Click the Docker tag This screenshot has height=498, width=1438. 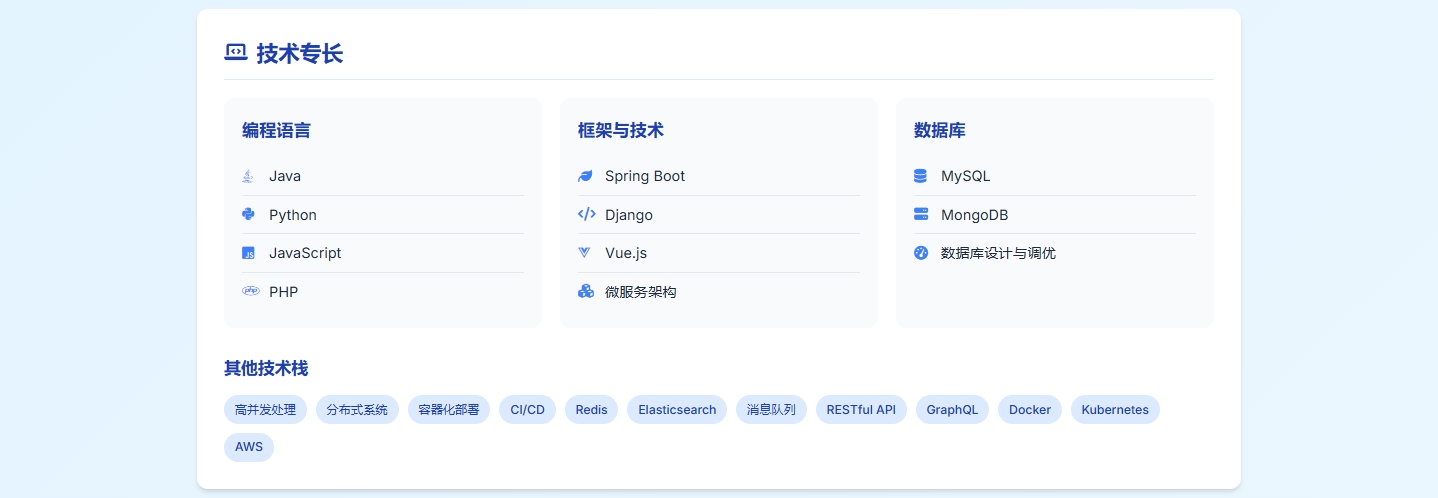[x=1030, y=410]
